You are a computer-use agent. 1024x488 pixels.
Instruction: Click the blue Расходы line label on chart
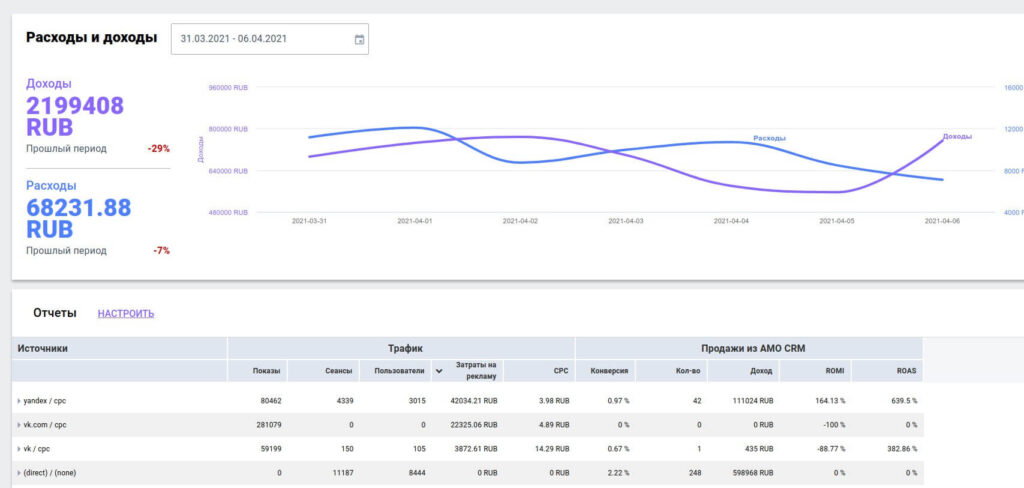tap(768, 138)
